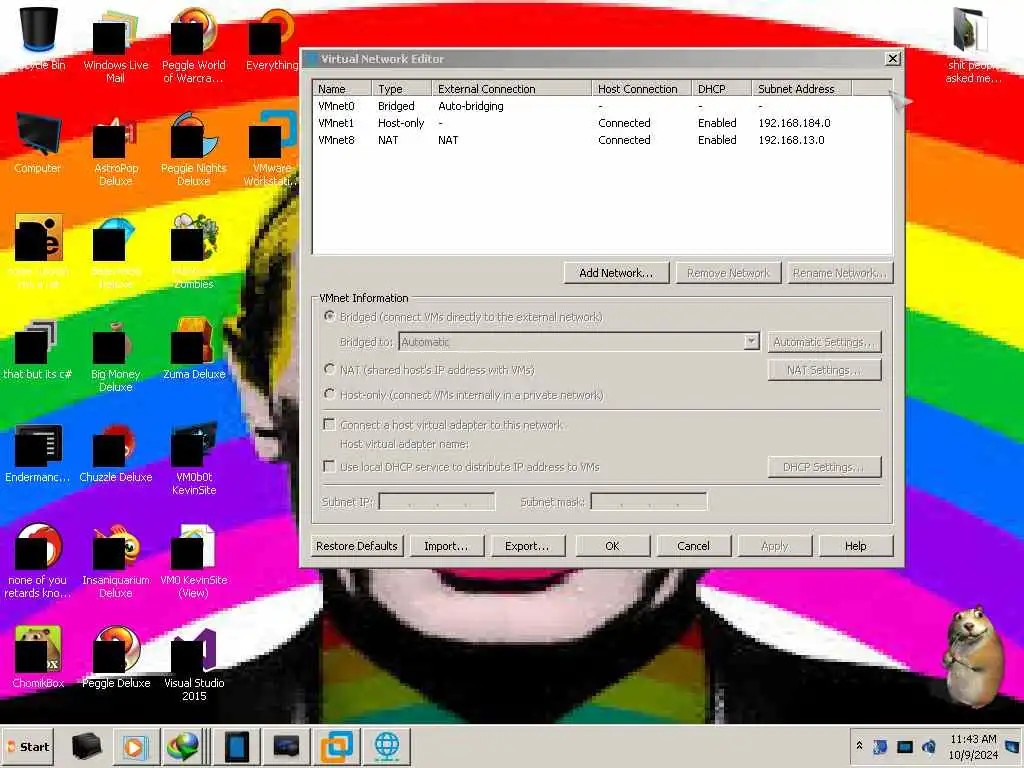Launch Peggle Deluxe shortcut
The image size is (1024, 768).
[116, 656]
